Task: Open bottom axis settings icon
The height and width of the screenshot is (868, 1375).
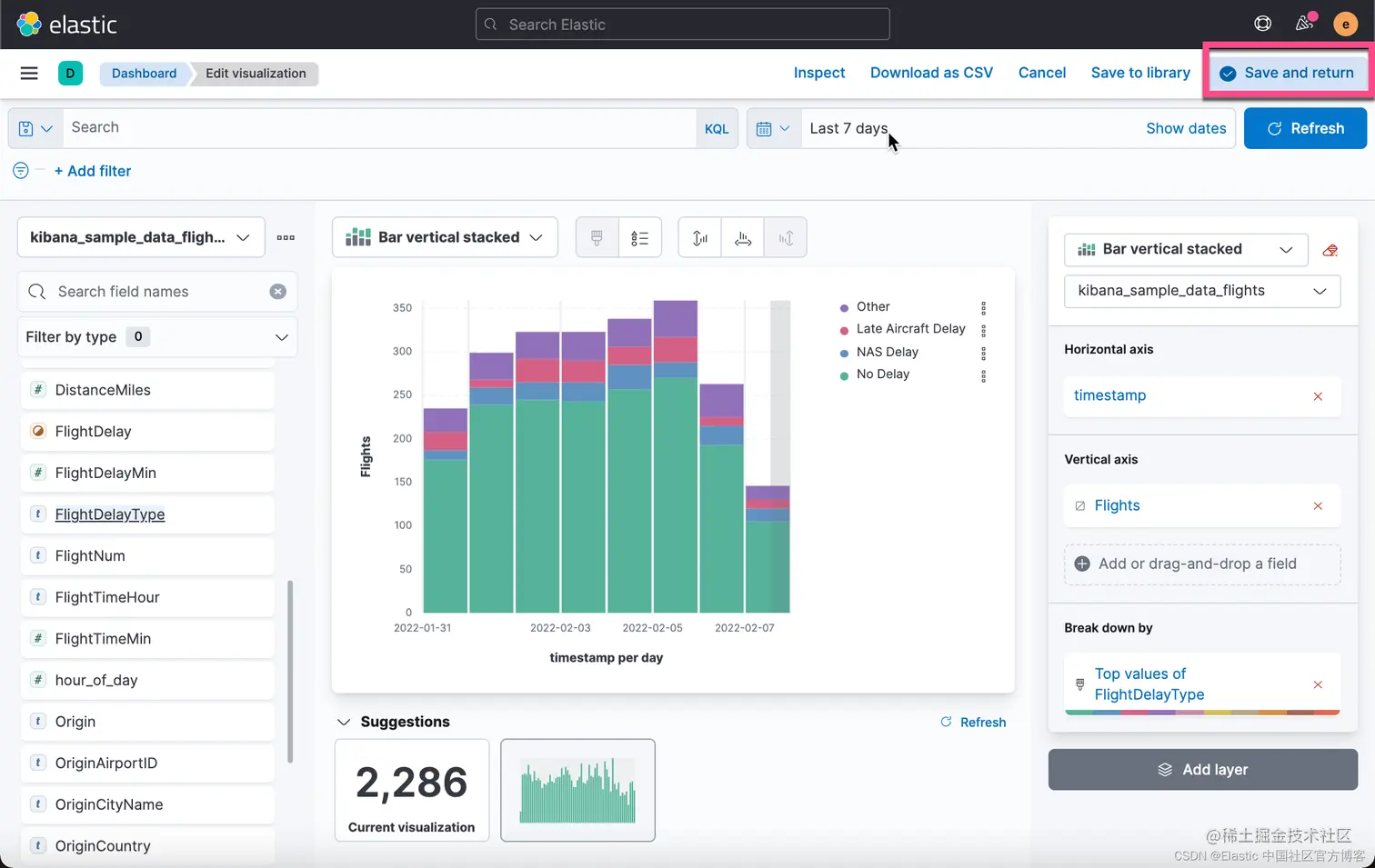Action: tap(743, 238)
